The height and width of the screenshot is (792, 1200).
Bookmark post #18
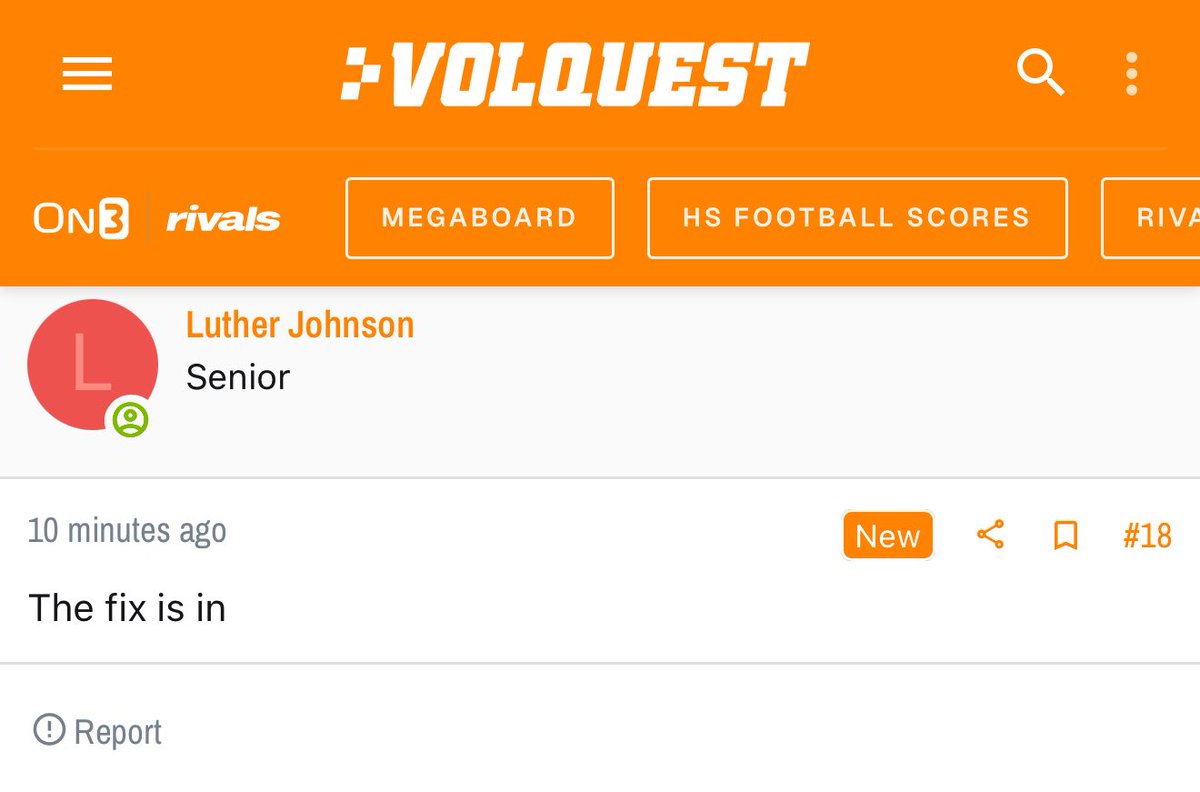[1066, 536]
